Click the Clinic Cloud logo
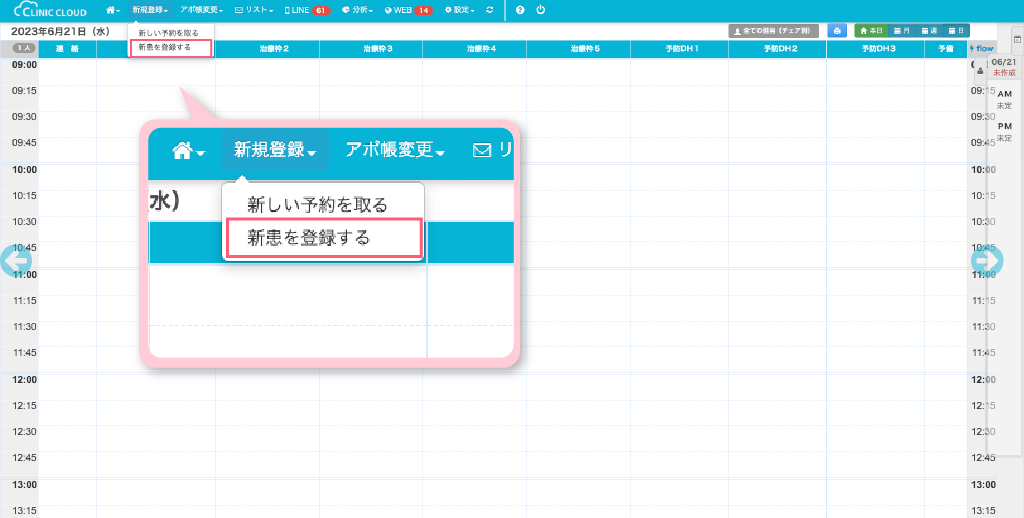 click(50, 10)
